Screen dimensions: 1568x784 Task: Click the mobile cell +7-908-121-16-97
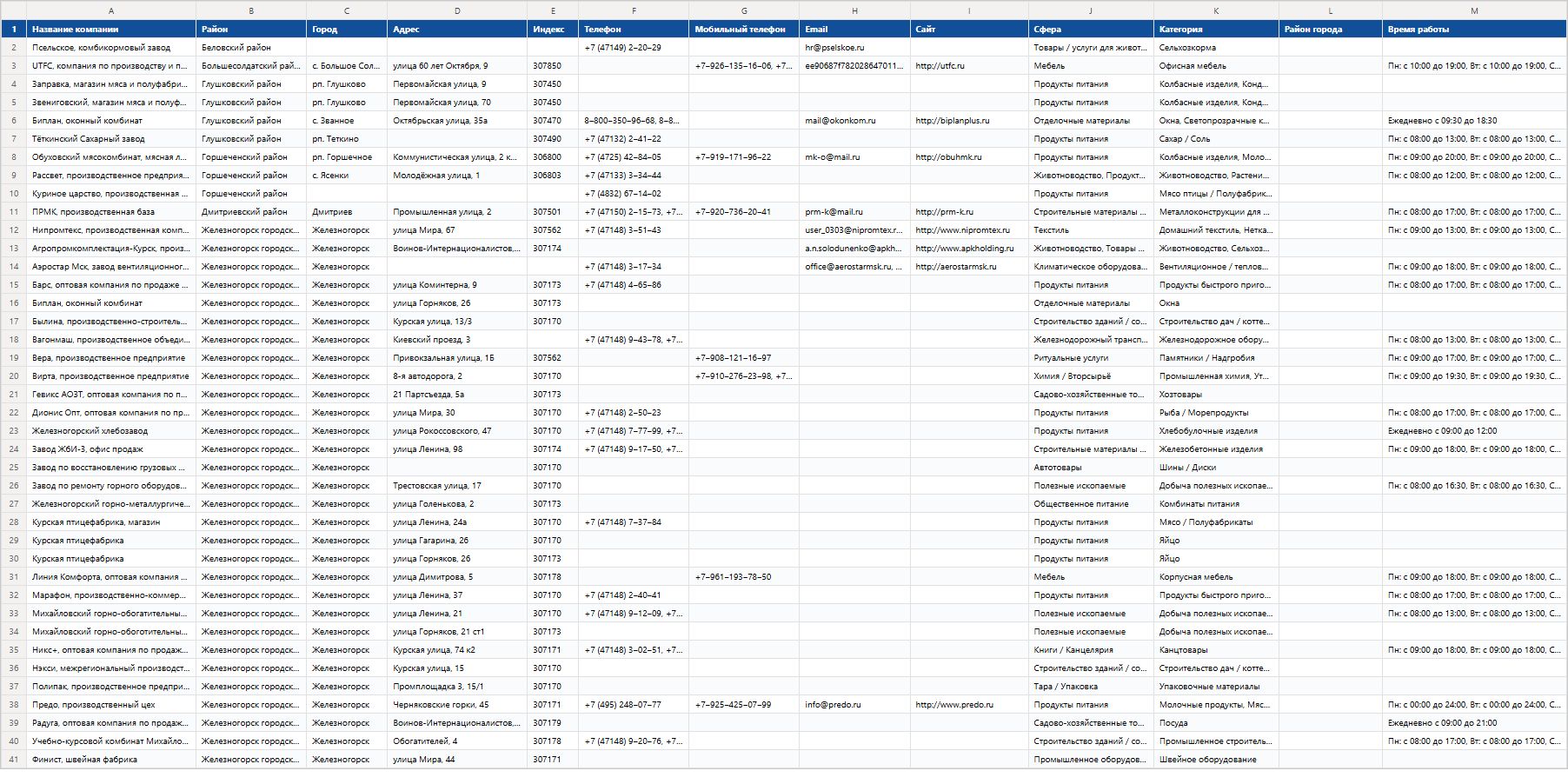(x=744, y=358)
